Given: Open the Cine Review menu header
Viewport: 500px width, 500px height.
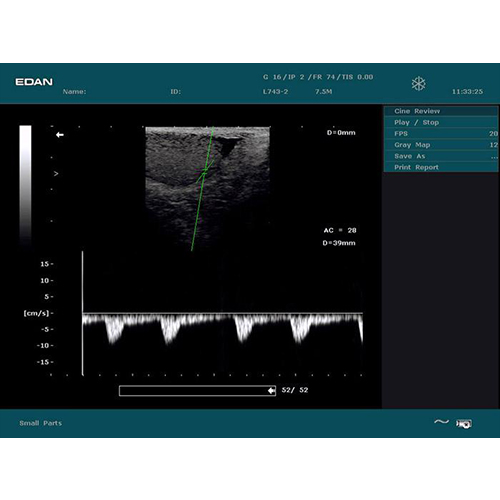Looking at the screenshot, I should point(441,111).
